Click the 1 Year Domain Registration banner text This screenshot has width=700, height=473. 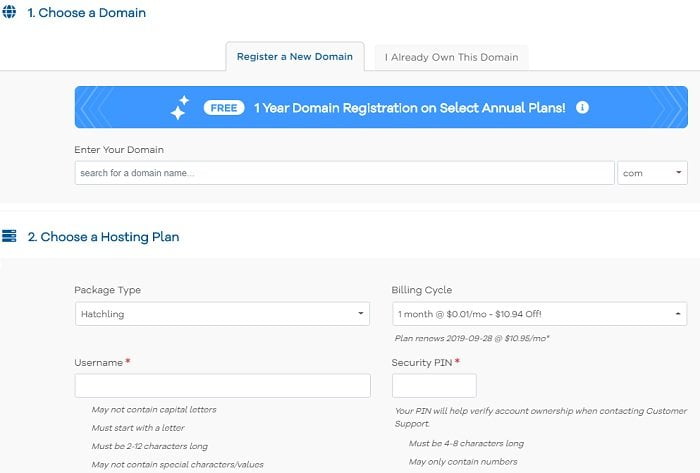click(410, 108)
